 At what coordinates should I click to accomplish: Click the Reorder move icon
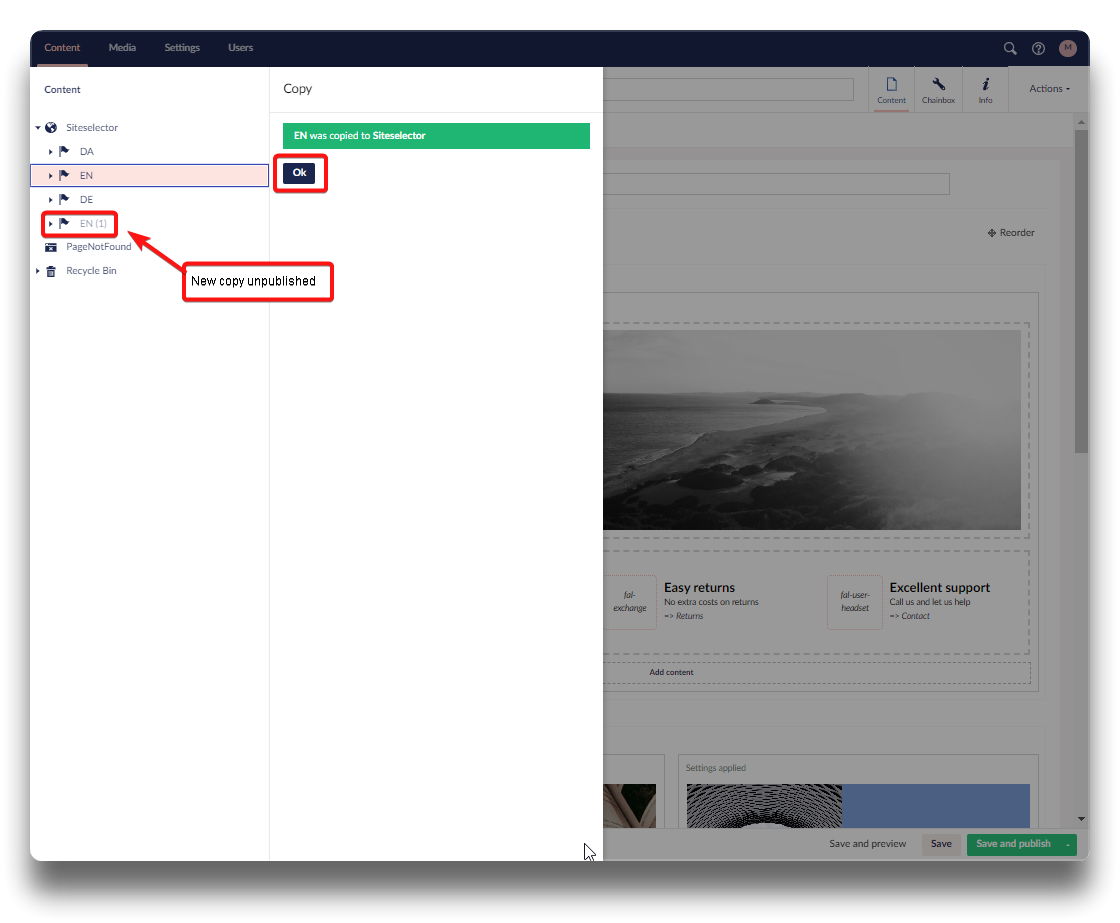point(991,233)
